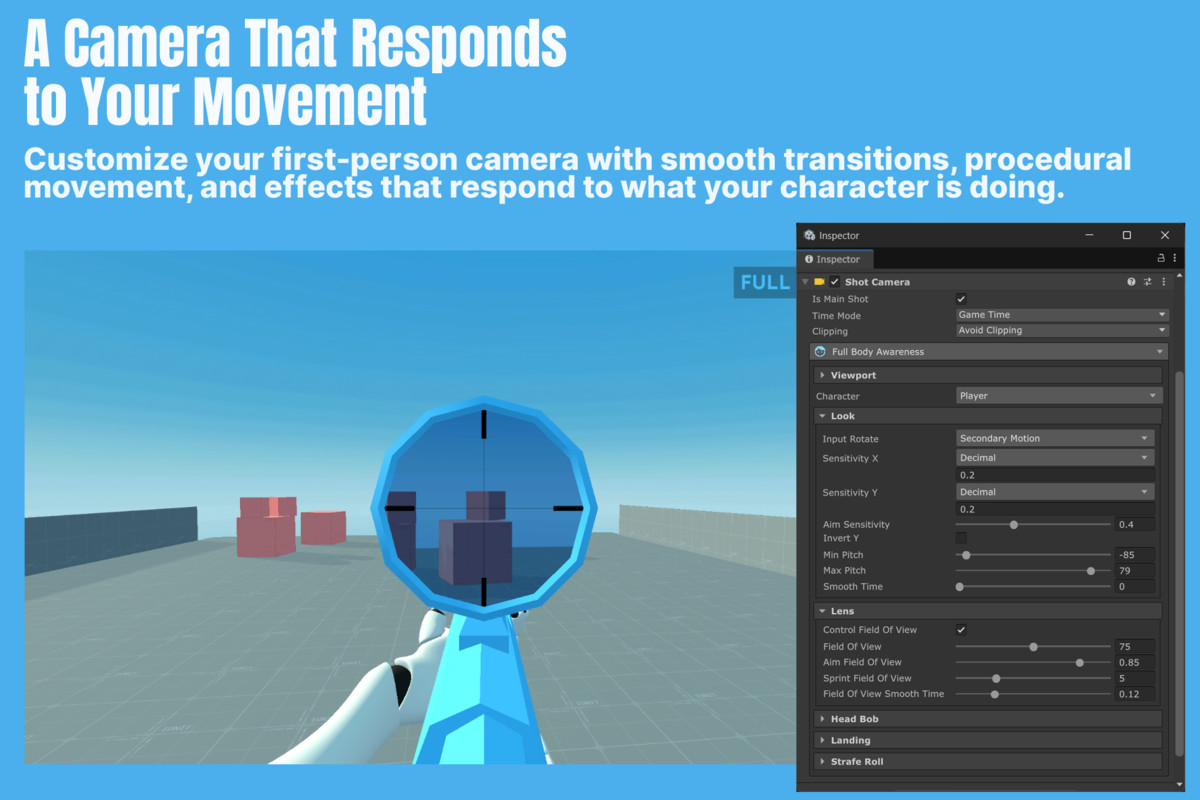Click the Sprint Field Of View 5 field
This screenshot has height=800, width=1200.
point(1135,678)
